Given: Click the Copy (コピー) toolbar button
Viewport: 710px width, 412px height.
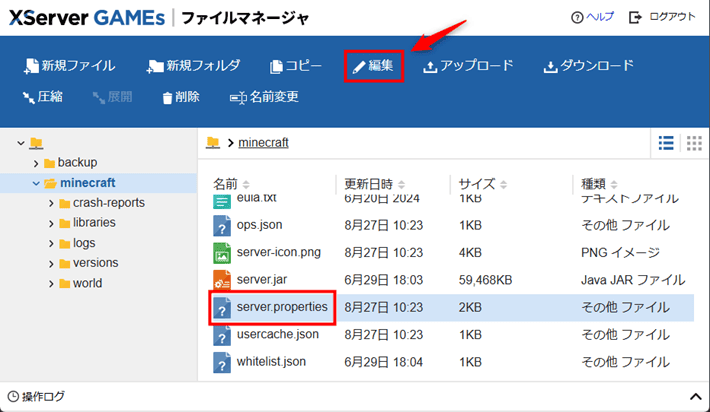Looking at the screenshot, I should 296,66.
